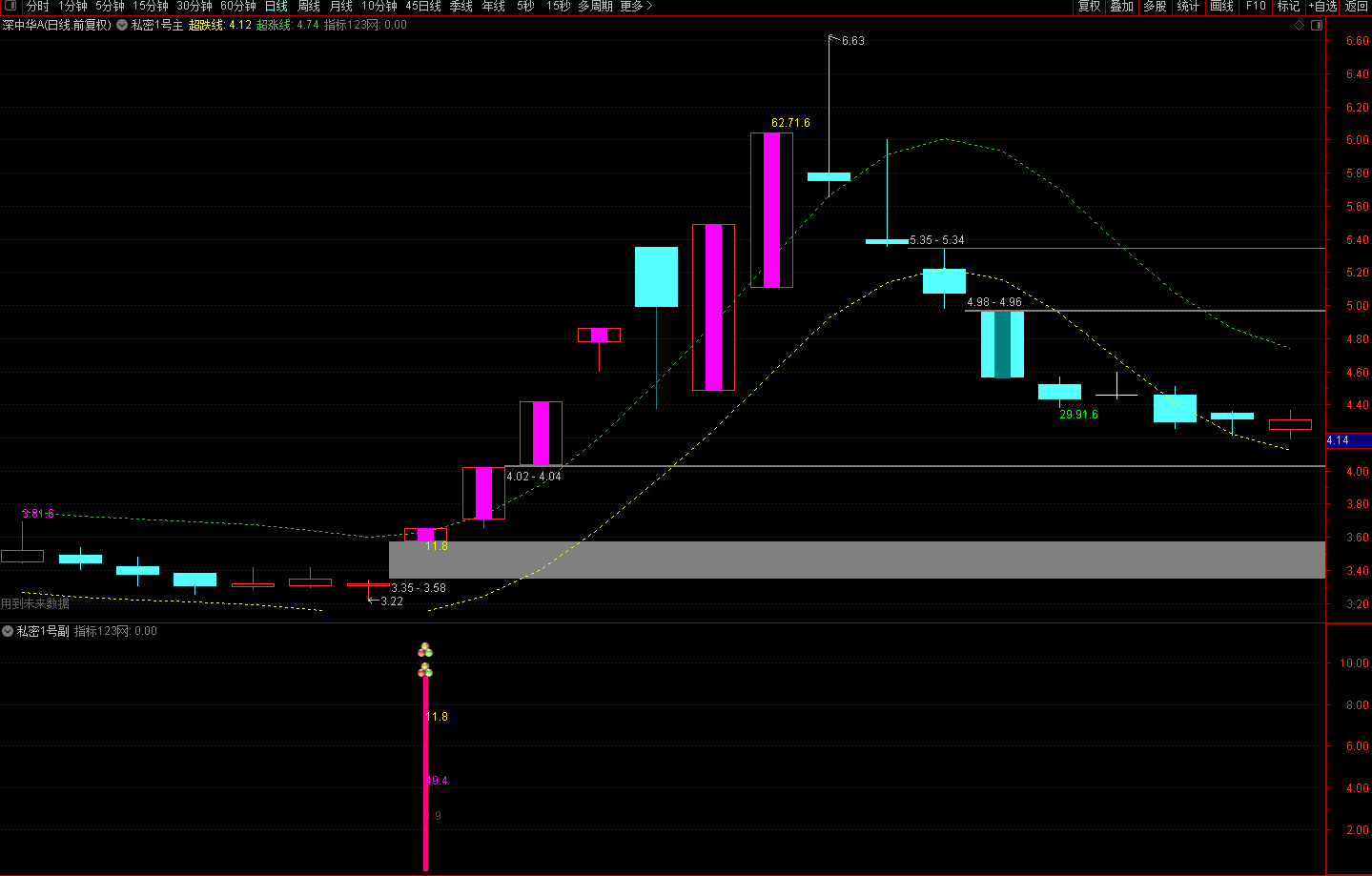Open the 画线 drawing tools
The height and width of the screenshot is (876, 1372).
[x=1221, y=6]
